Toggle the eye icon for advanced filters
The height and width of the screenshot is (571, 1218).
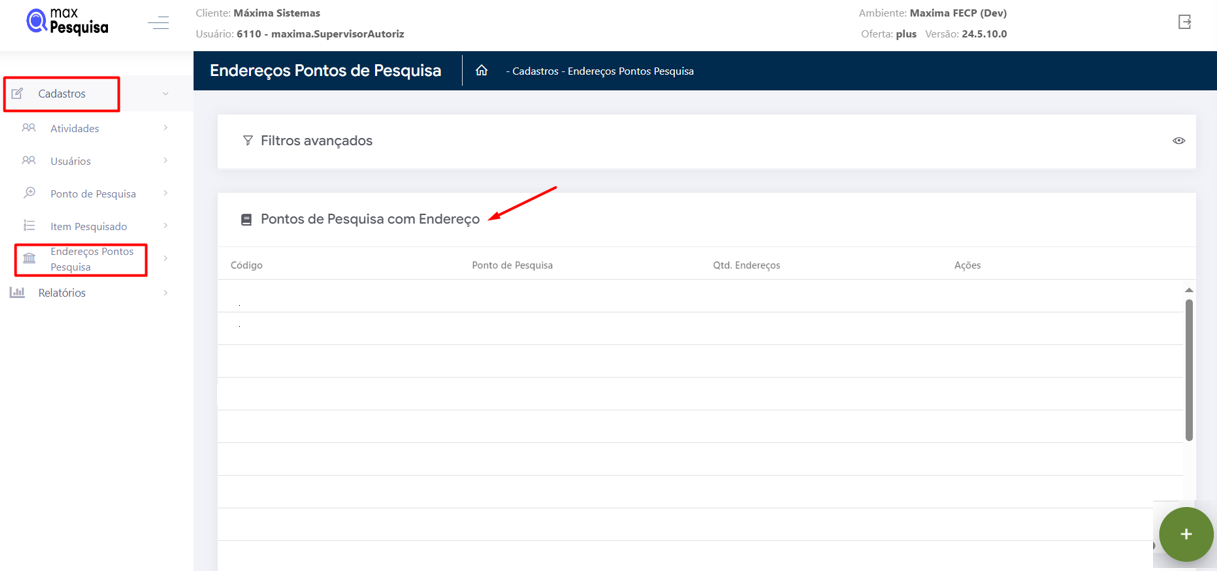(1179, 141)
